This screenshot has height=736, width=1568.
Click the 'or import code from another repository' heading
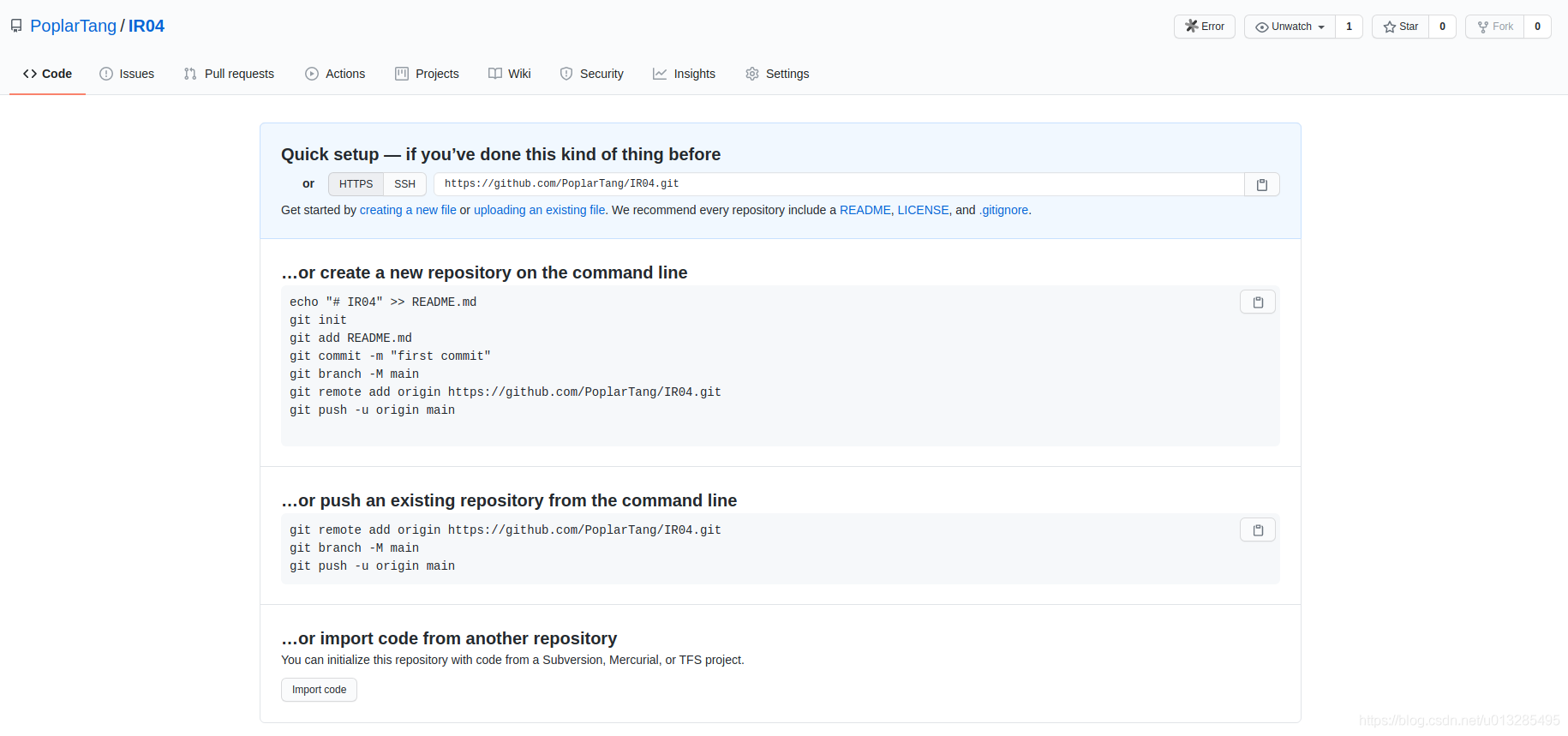point(449,638)
